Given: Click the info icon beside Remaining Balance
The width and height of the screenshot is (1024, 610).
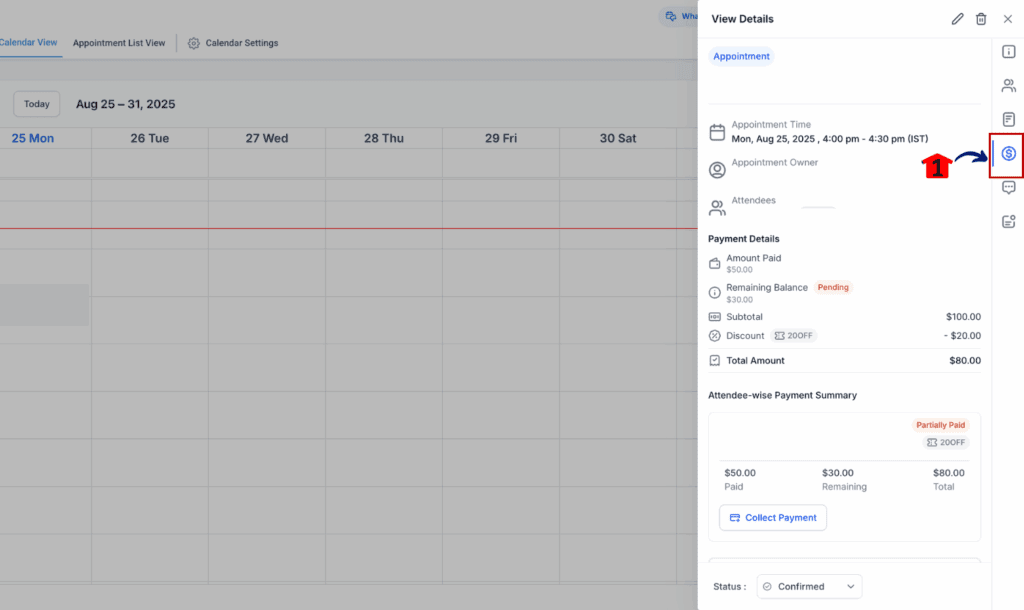Looking at the screenshot, I should click(714, 293).
